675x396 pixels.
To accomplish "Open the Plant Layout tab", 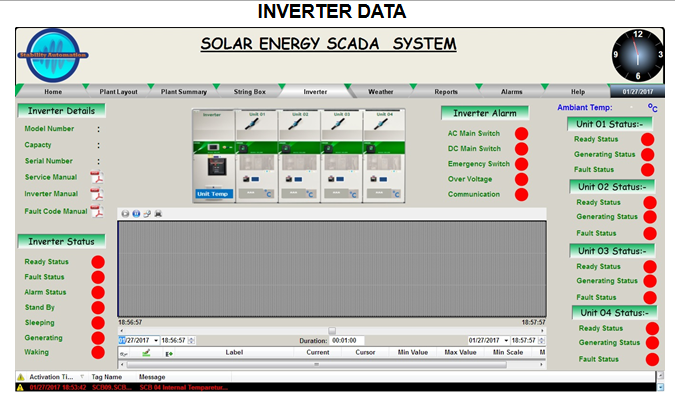I will pyautogui.click(x=118, y=92).
